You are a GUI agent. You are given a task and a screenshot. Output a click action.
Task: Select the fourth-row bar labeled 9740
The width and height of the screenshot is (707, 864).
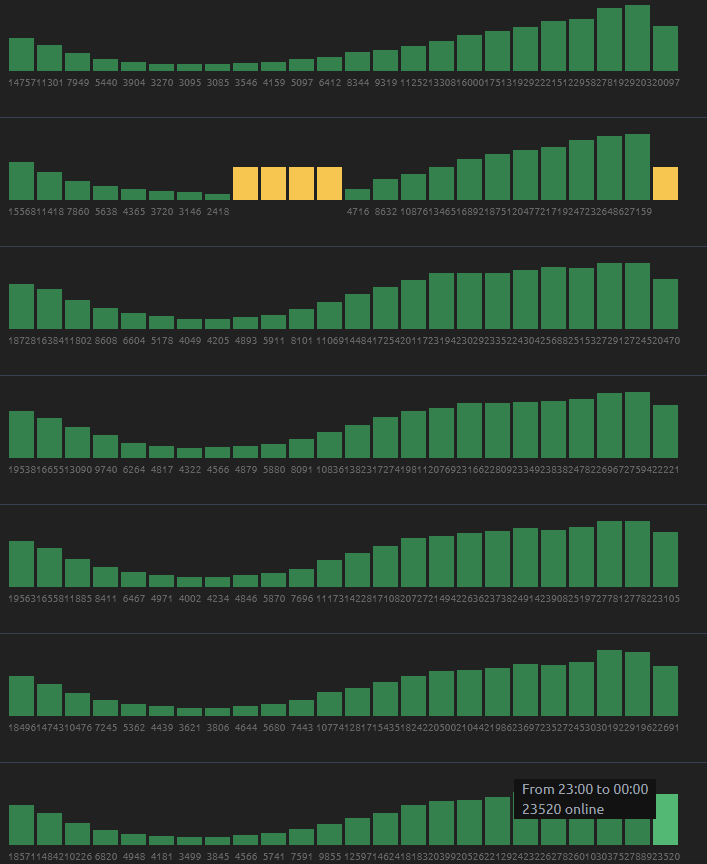coord(105,446)
